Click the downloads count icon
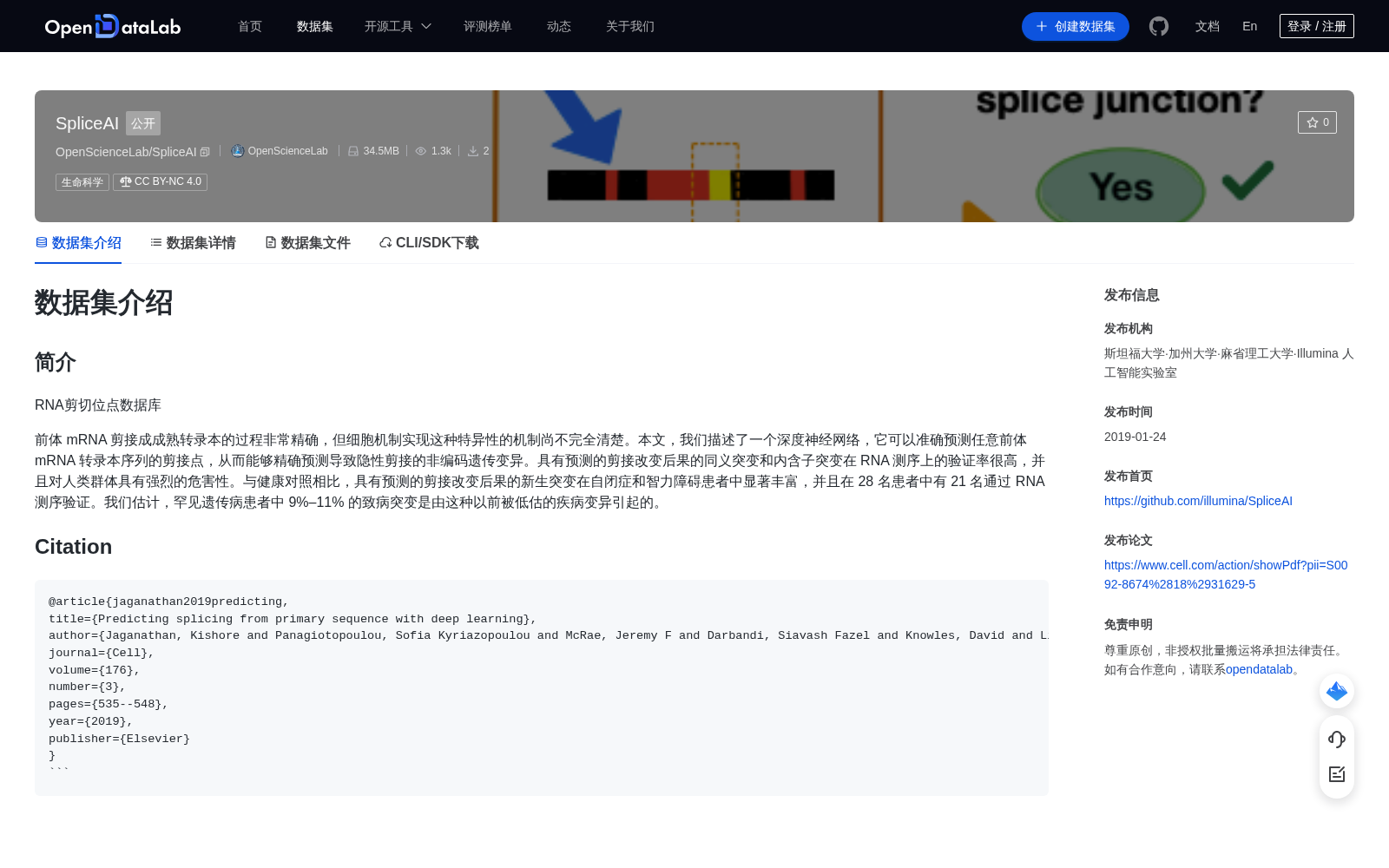1389x868 pixels. [473, 151]
